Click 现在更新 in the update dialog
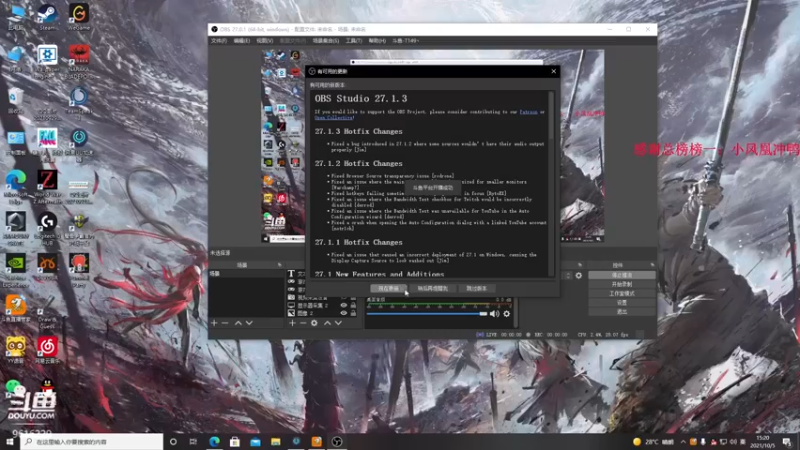800x450 pixels. pyautogui.click(x=389, y=288)
